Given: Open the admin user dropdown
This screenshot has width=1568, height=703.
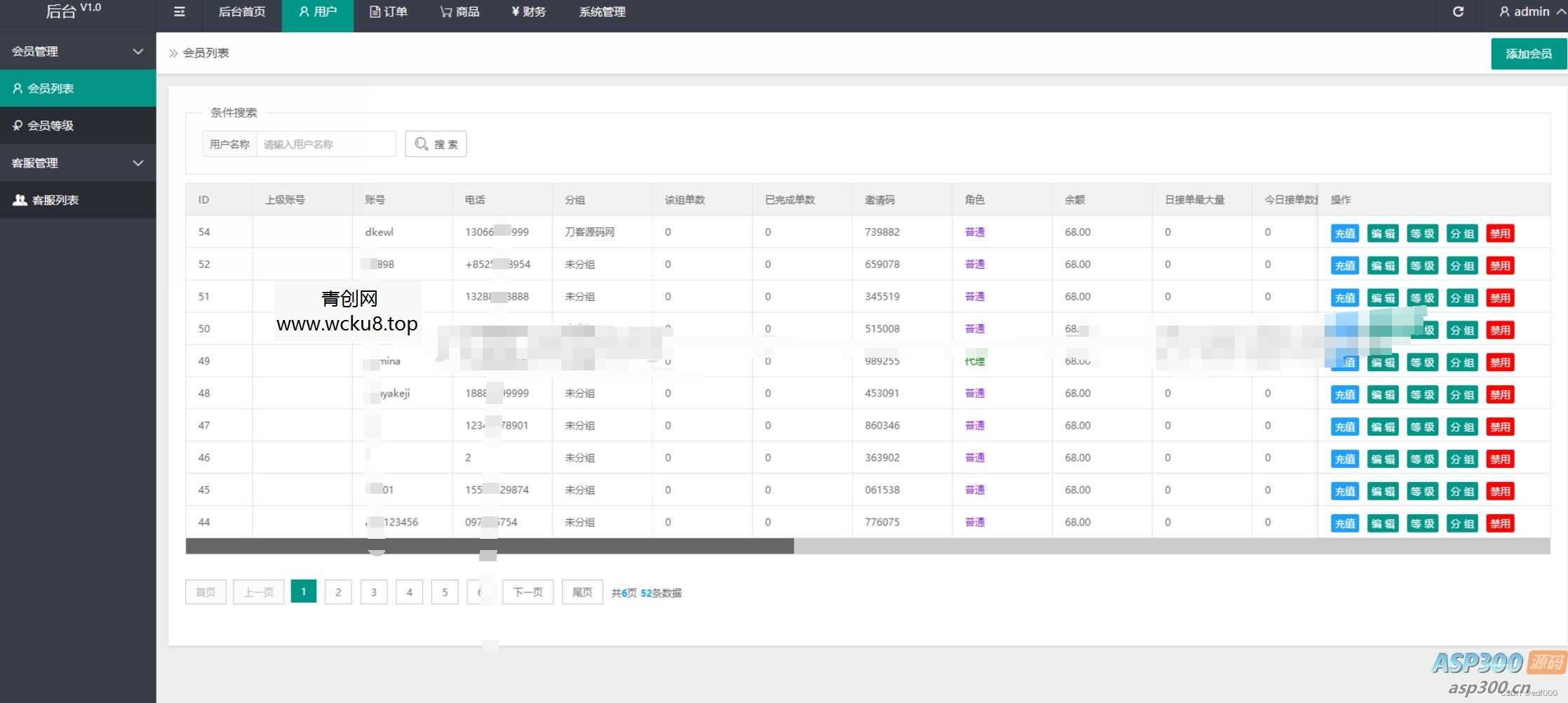Looking at the screenshot, I should click(1525, 12).
